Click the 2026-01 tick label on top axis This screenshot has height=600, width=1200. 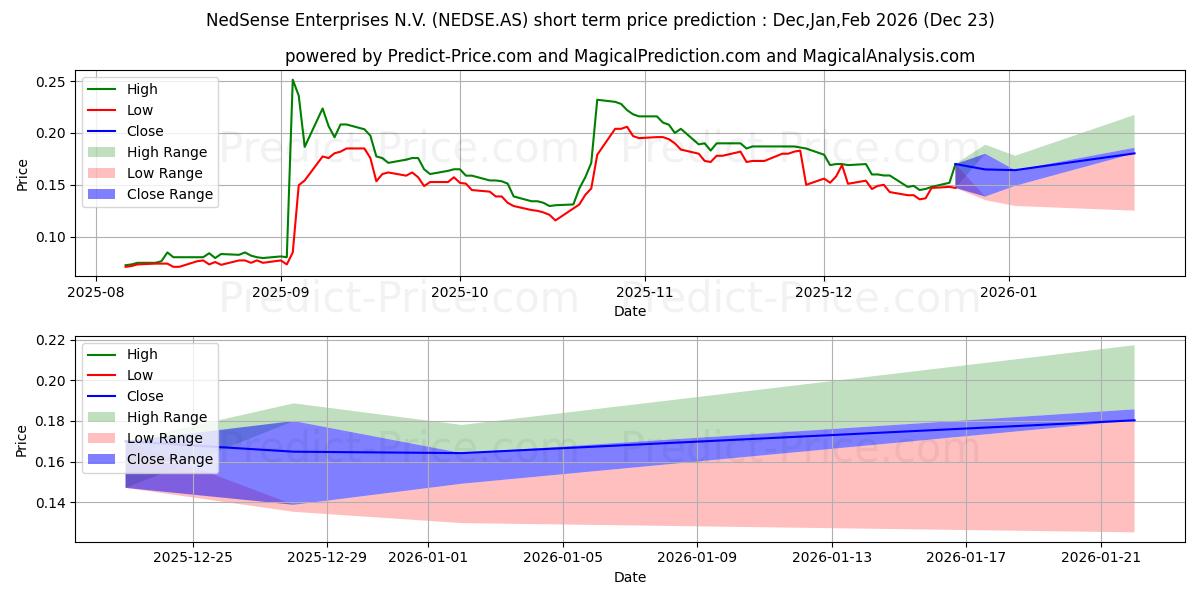click(x=1009, y=292)
